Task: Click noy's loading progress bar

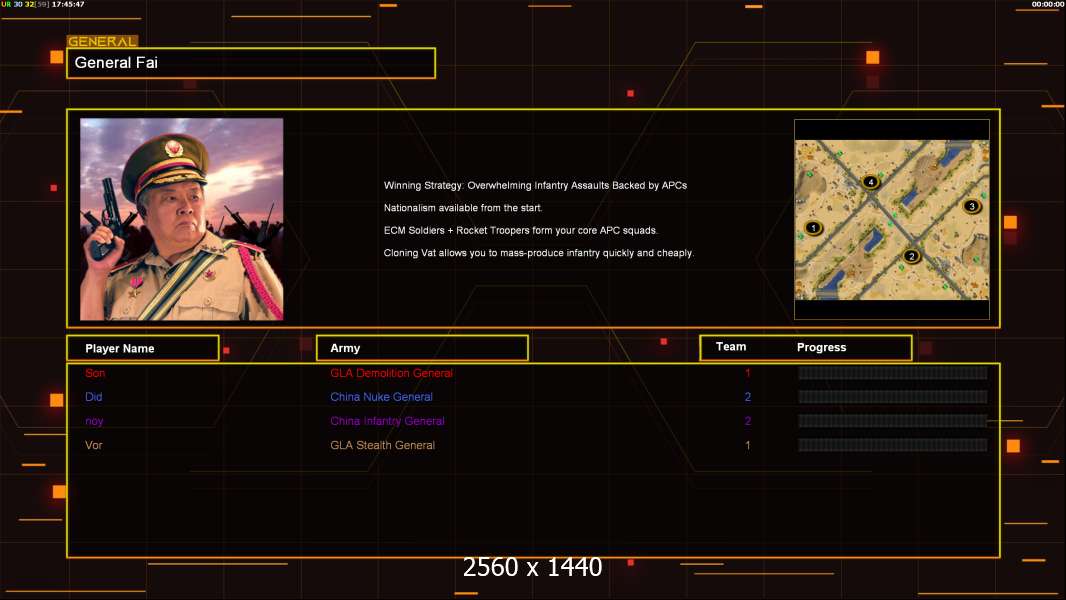Action: click(893, 421)
